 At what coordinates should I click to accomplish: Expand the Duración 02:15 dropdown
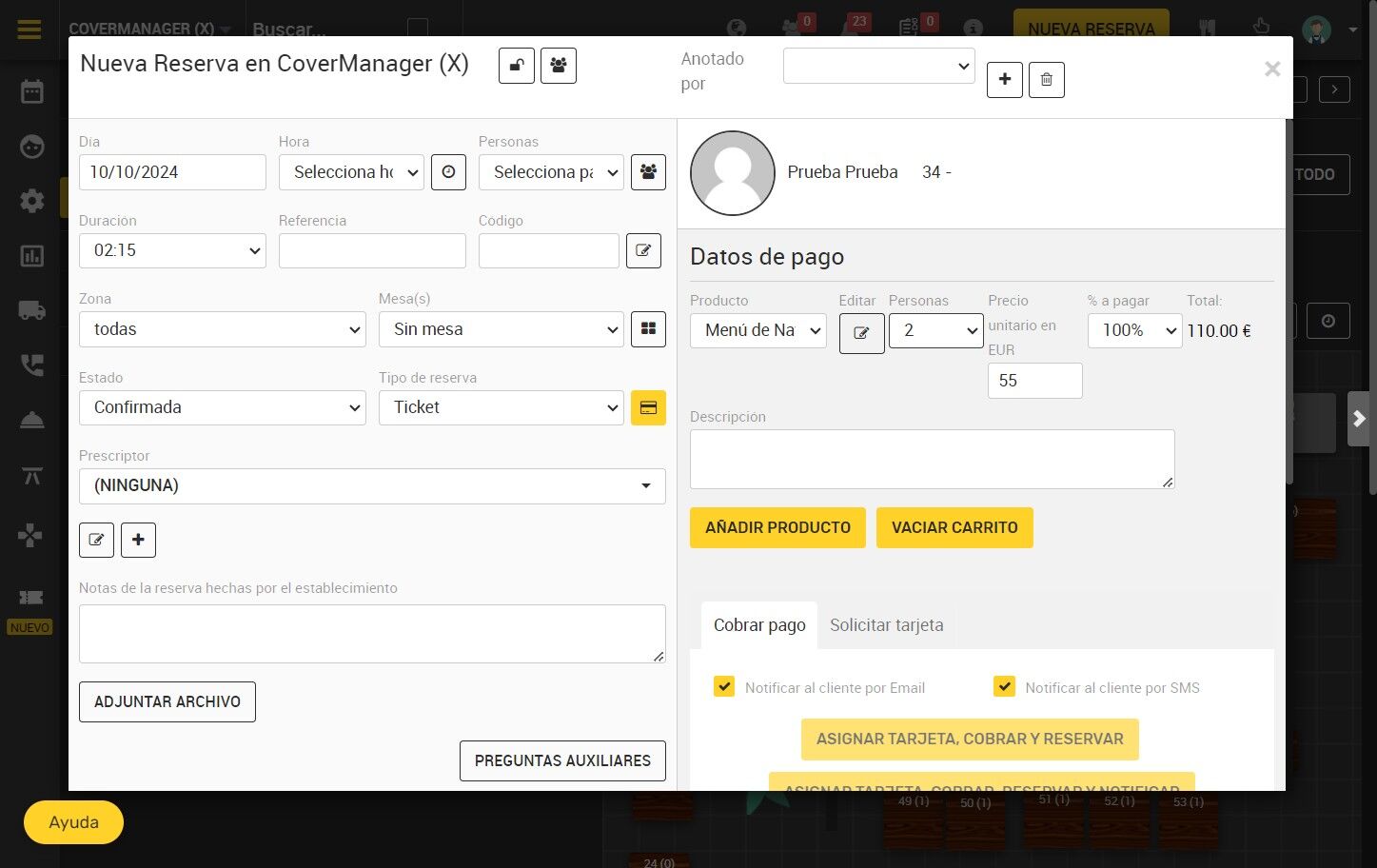tap(172, 250)
